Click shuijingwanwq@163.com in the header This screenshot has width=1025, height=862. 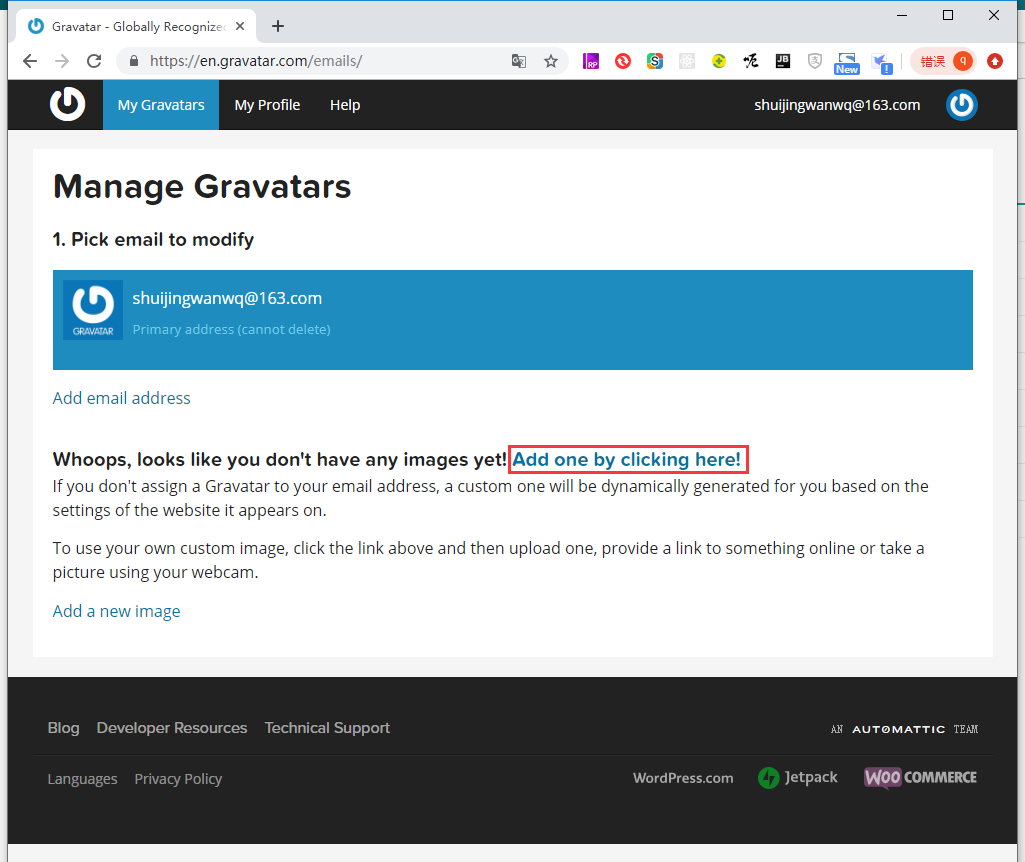click(837, 105)
